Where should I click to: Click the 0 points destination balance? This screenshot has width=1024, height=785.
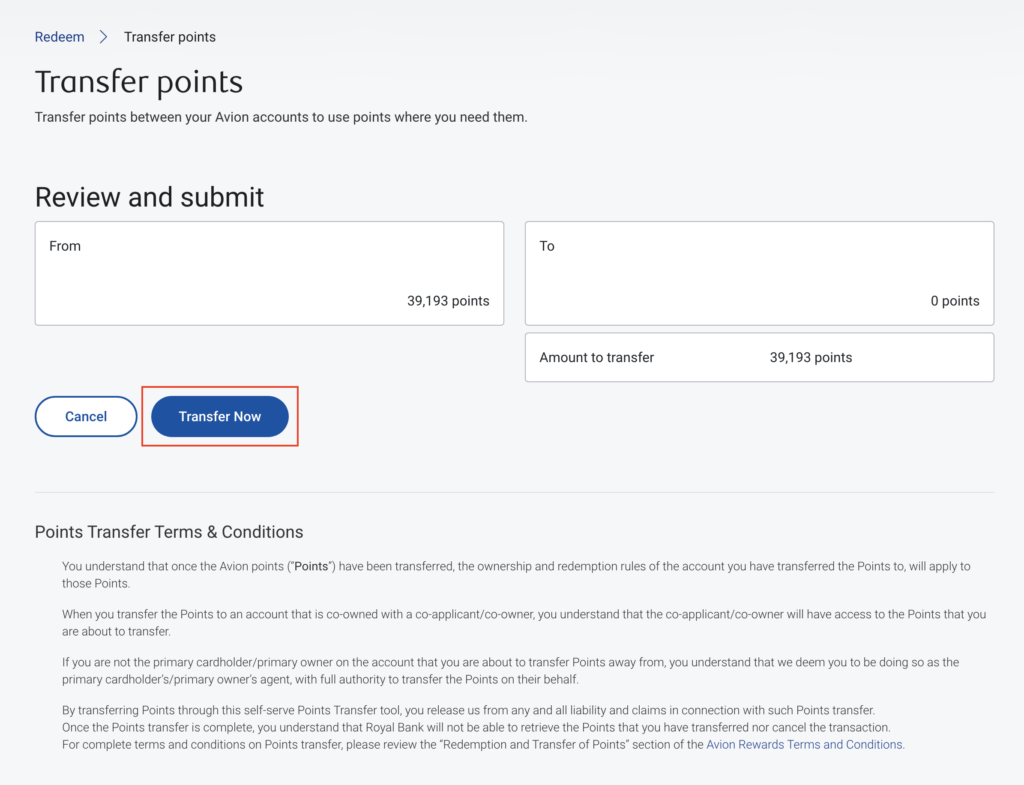pyautogui.click(x=954, y=301)
